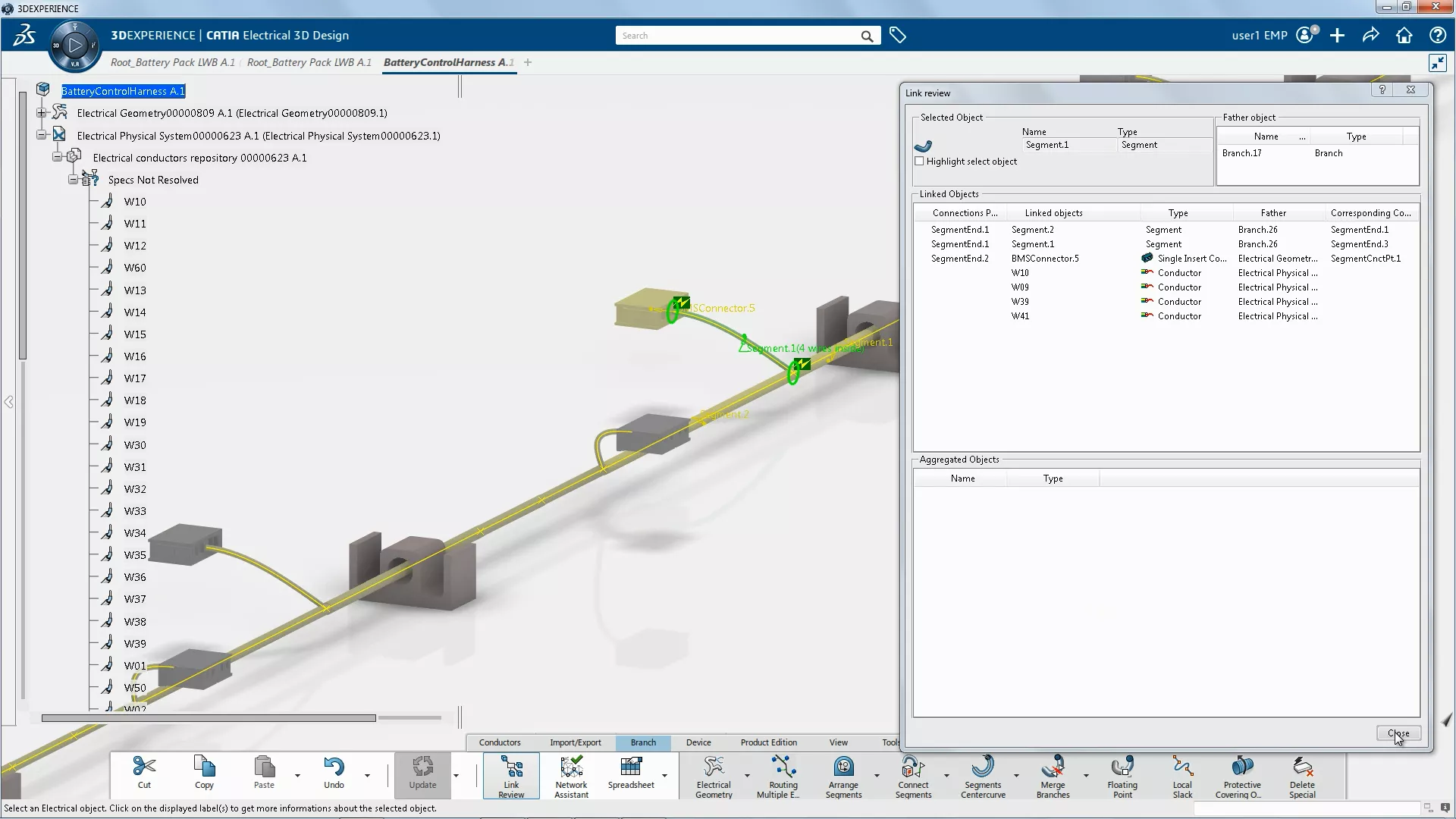The width and height of the screenshot is (1456, 819).
Task: Launch Electrical Geometry command
Action: pos(714,776)
